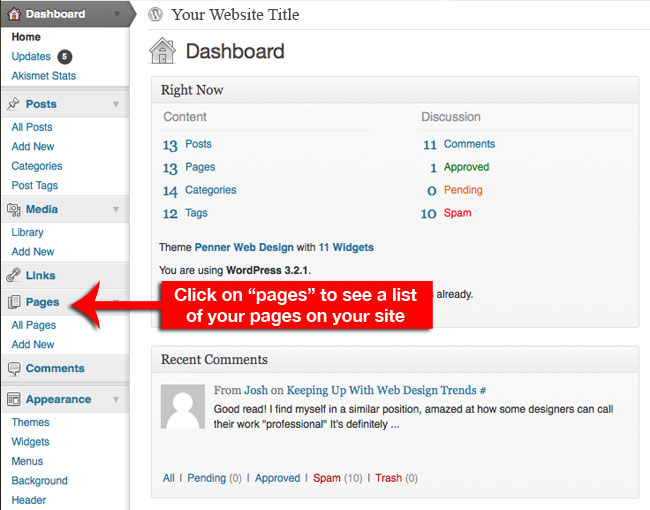Collapse the Dashboard menu arrow
650x510 pixels.
click(x=117, y=14)
